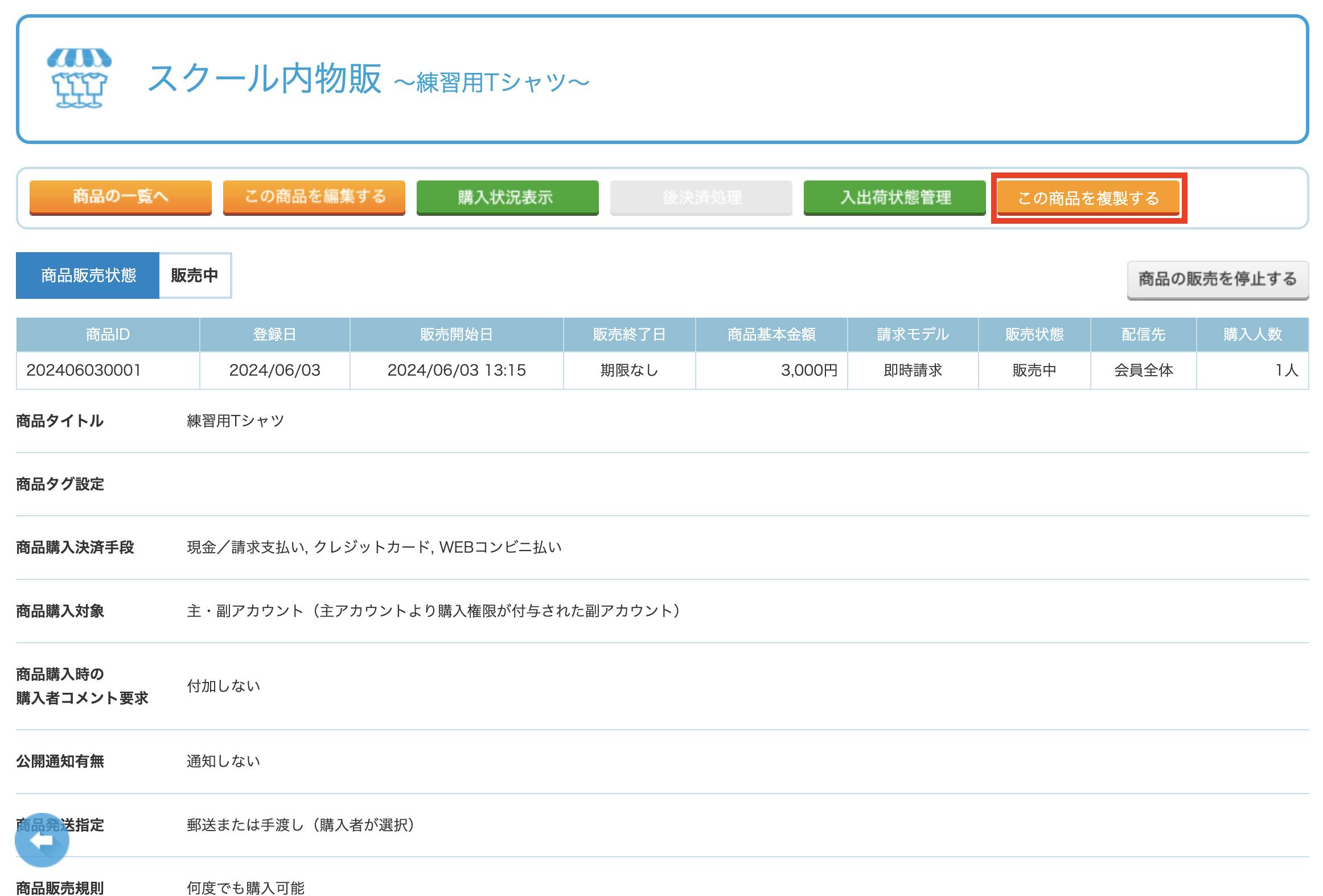Click the page title スクール内物販
This screenshot has width=1323, height=896.
click(x=265, y=78)
